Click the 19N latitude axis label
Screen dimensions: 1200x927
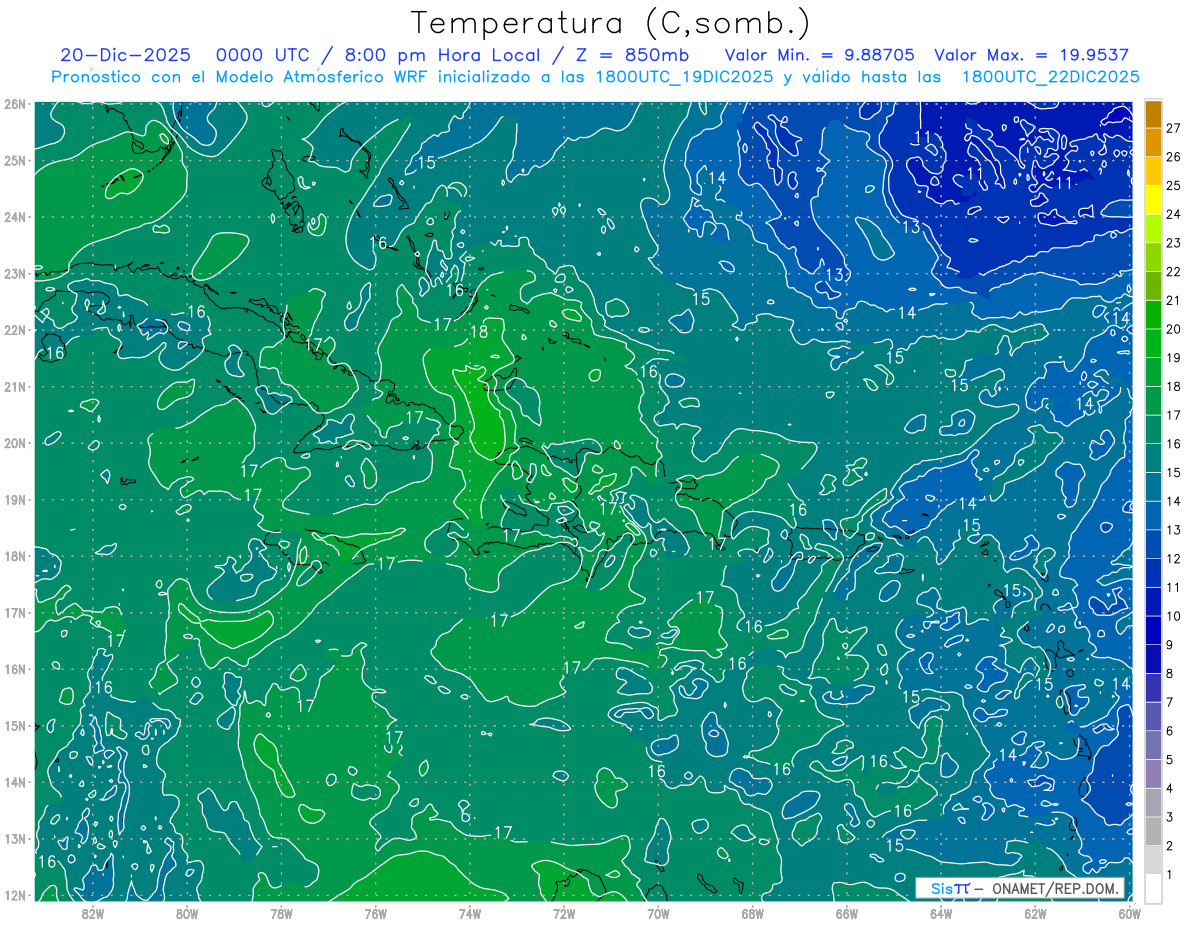point(15,500)
